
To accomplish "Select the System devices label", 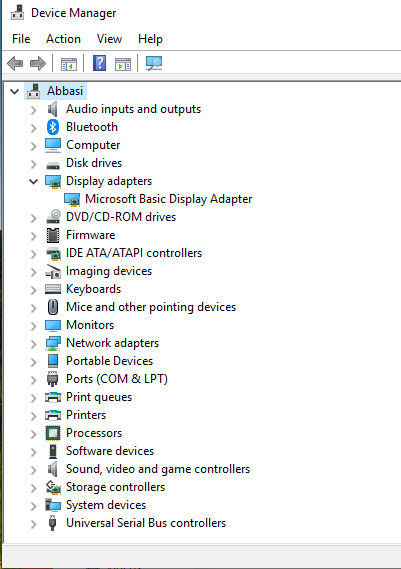I will click(106, 505).
